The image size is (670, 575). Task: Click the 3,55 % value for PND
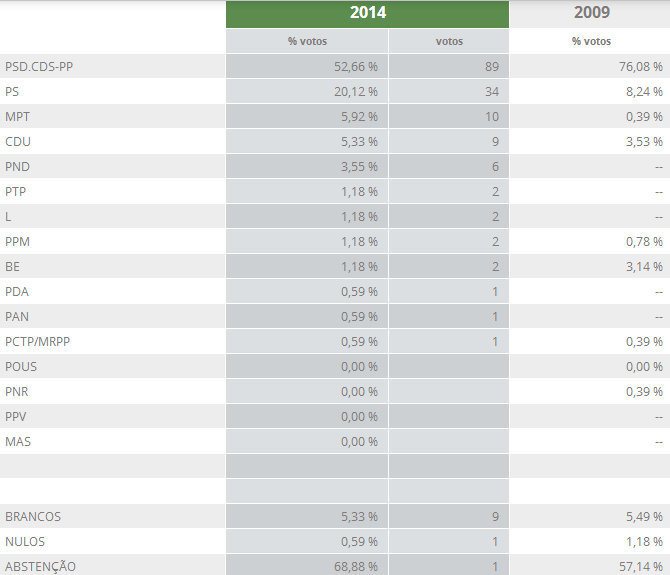coord(359,167)
